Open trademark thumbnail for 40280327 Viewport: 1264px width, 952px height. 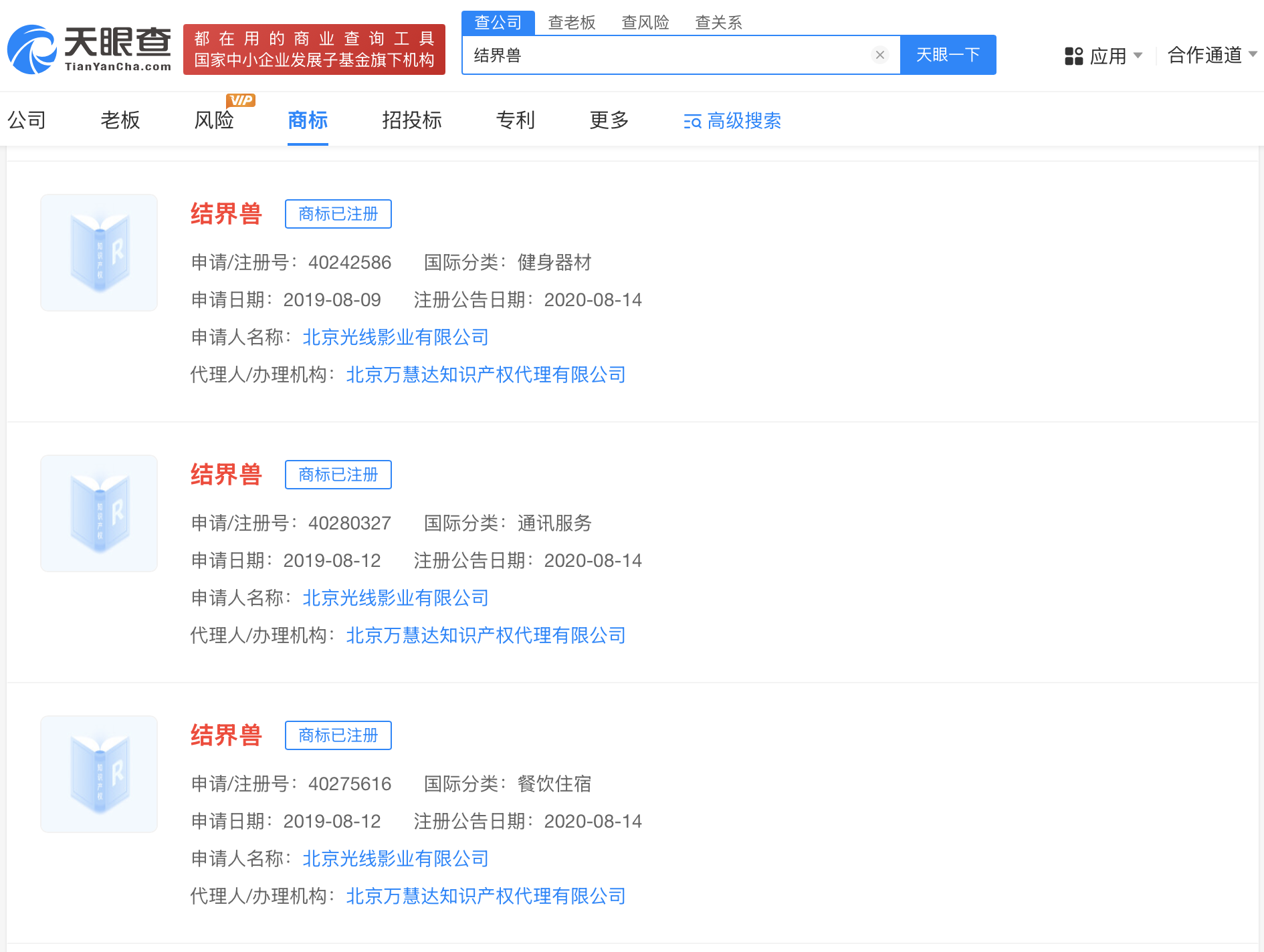click(x=99, y=513)
